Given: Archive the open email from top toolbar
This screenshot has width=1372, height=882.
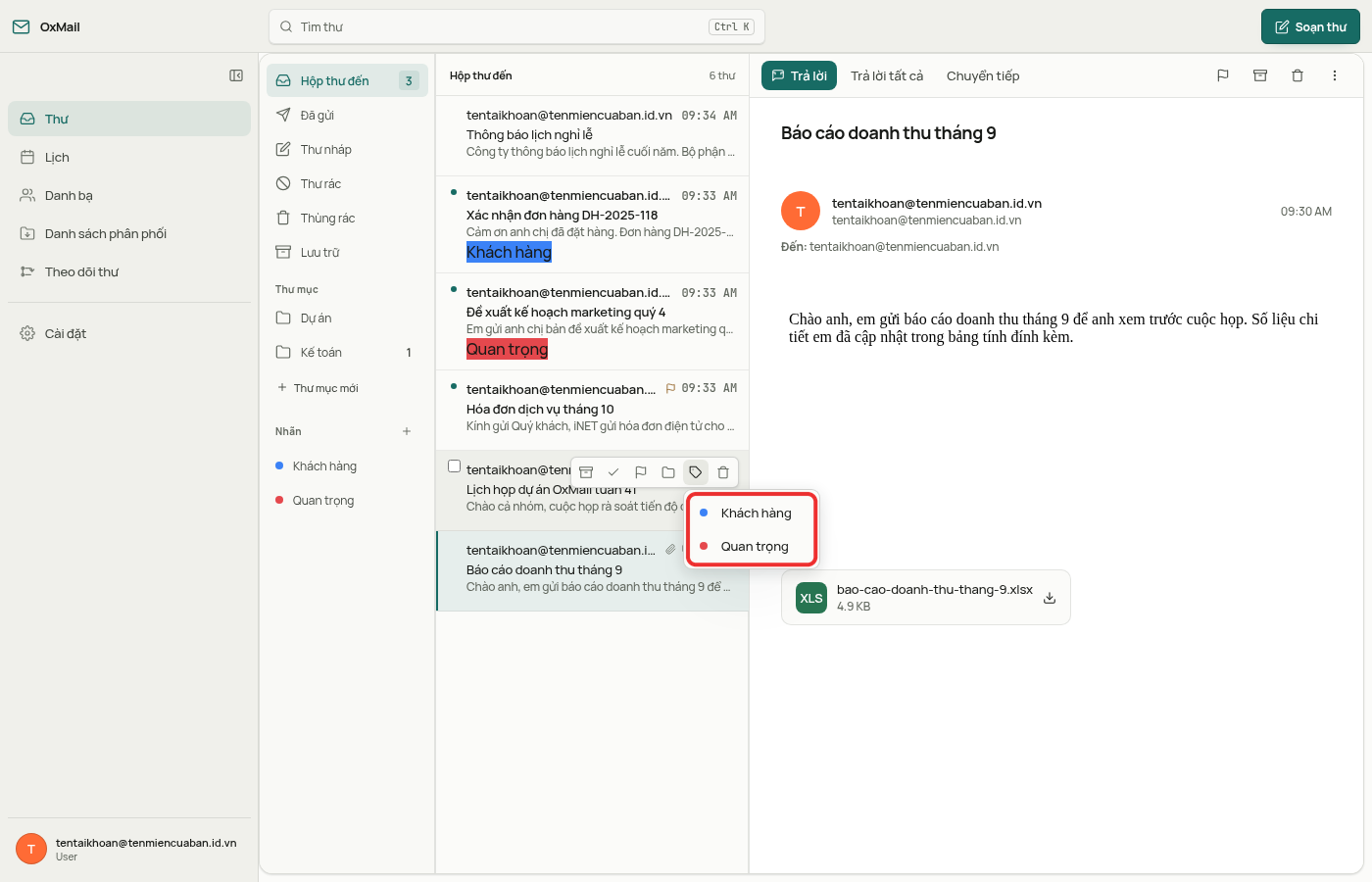Looking at the screenshot, I should coord(1260,75).
